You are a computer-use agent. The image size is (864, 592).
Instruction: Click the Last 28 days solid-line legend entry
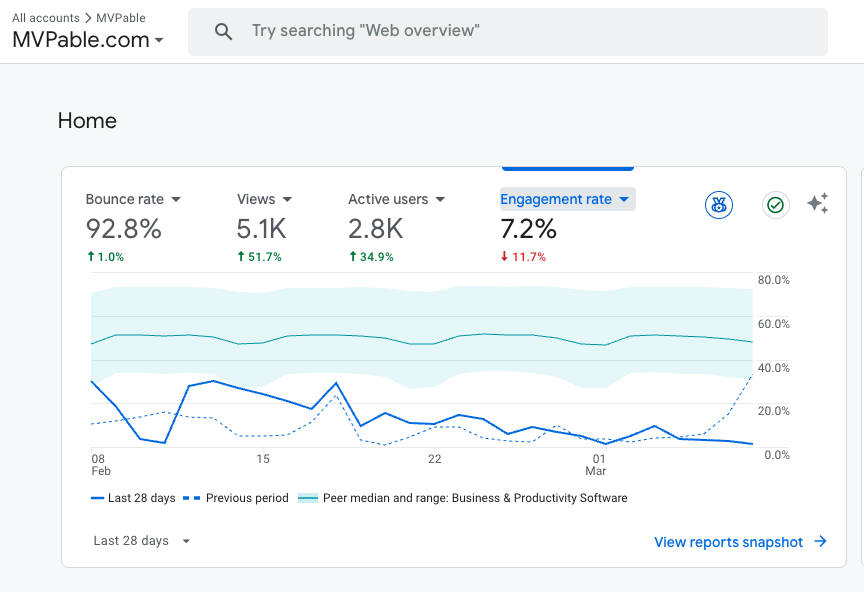tap(133, 498)
